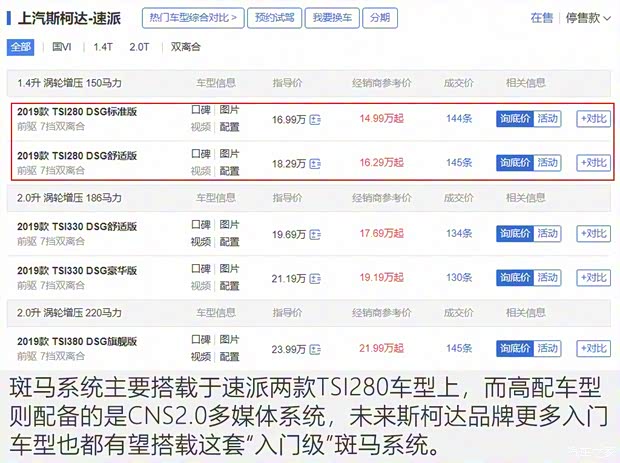The image size is (620, 463).
Task: Expand the 停售款 dropdown
Action: pos(588,18)
